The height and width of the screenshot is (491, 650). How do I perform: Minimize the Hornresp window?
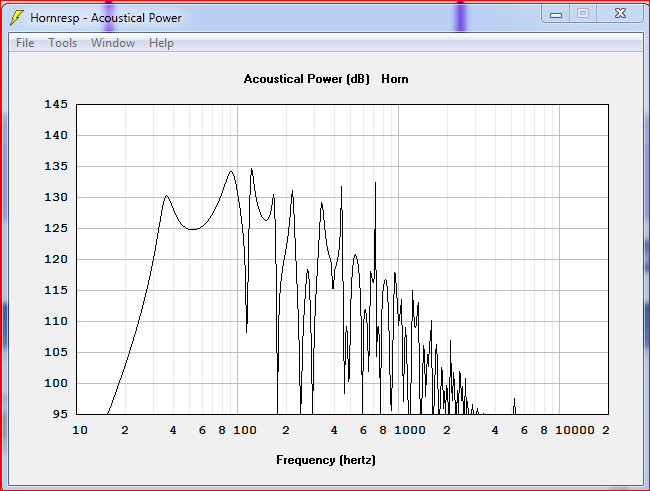coord(556,15)
